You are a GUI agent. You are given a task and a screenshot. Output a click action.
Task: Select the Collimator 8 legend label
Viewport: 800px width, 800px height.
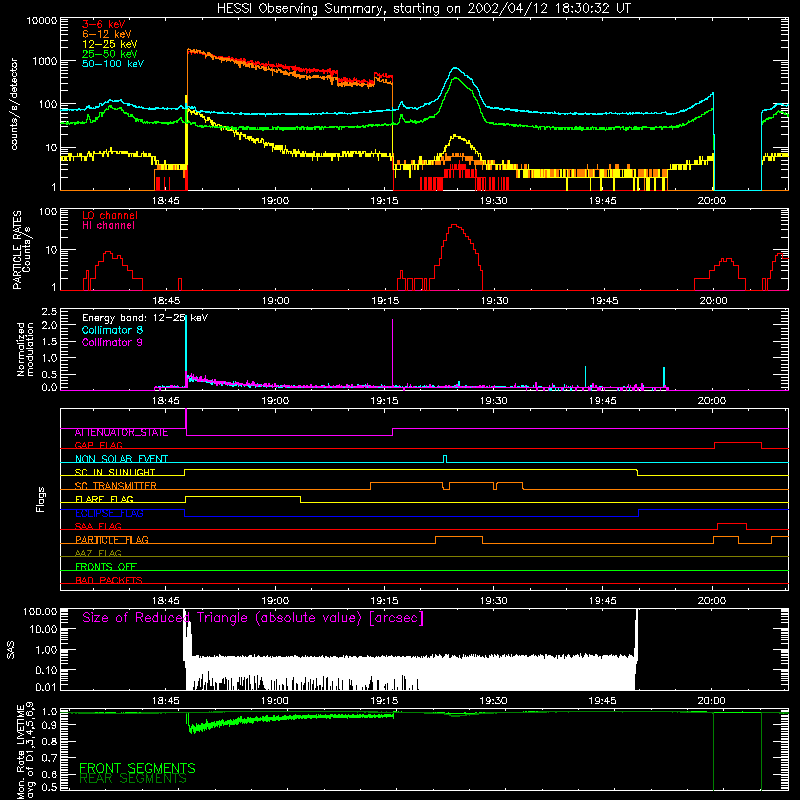pyautogui.click(x=112, y=330)
